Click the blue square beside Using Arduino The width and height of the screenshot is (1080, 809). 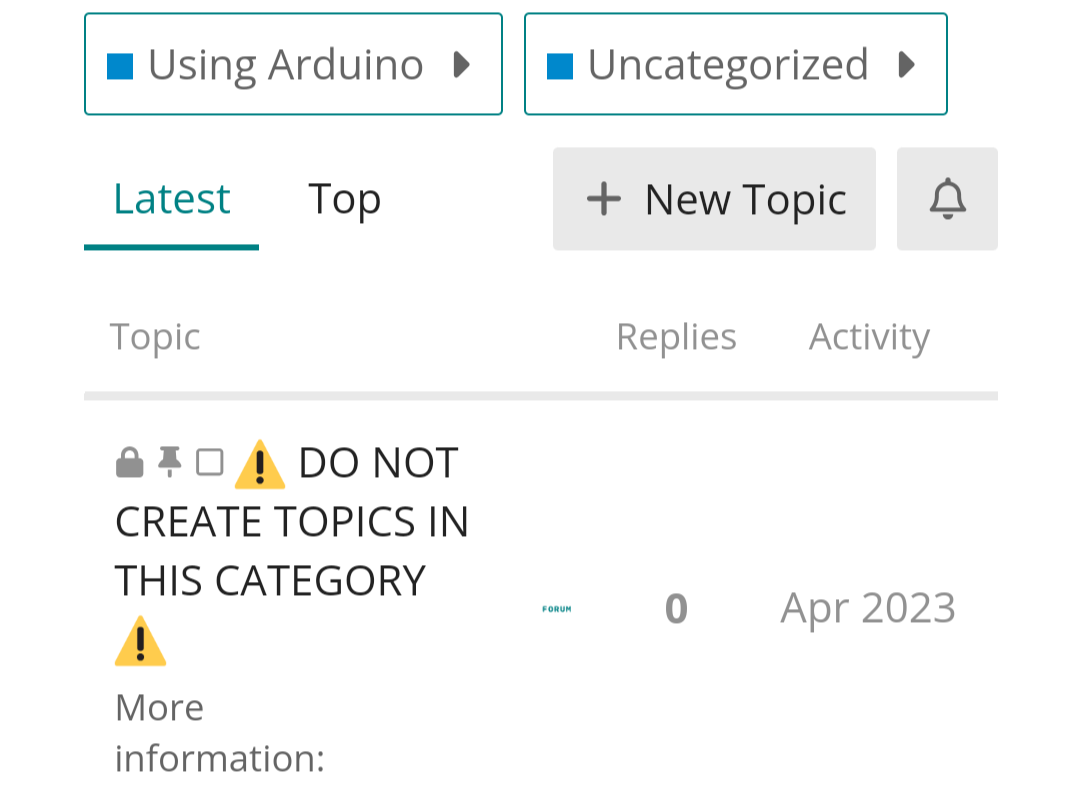click(120, 66)
